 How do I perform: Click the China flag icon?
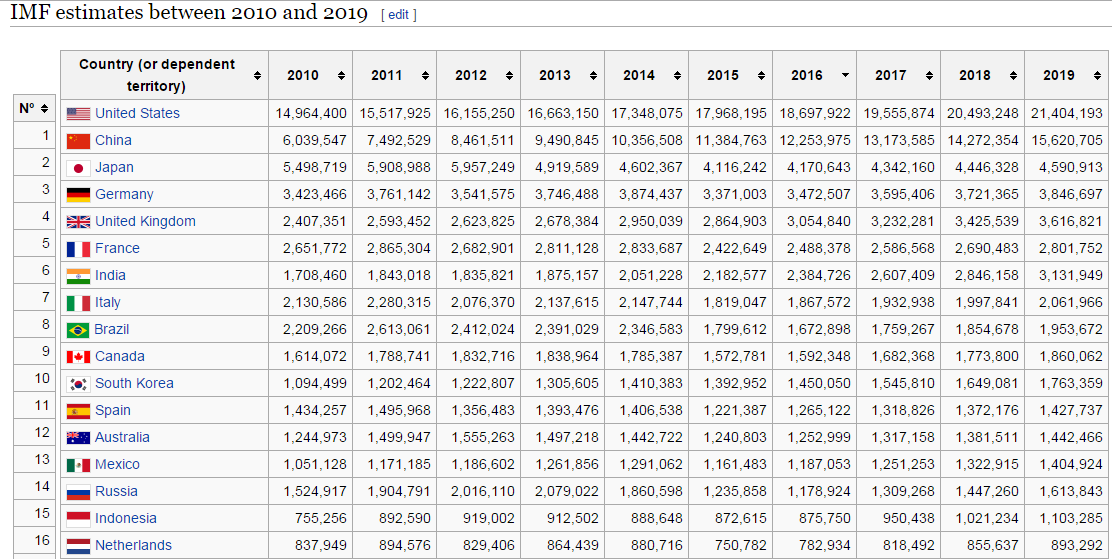coord(78,140)
